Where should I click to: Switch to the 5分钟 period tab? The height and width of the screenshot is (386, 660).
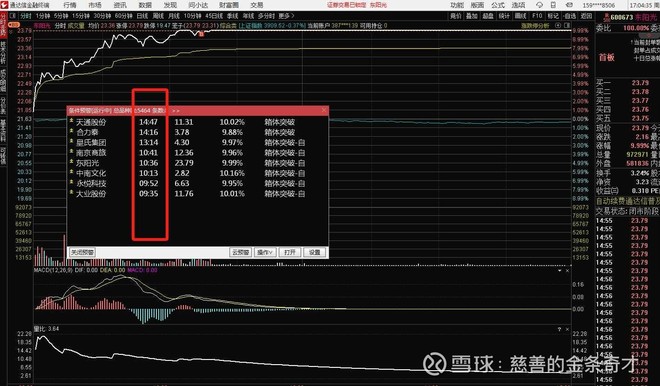point(61,16)
